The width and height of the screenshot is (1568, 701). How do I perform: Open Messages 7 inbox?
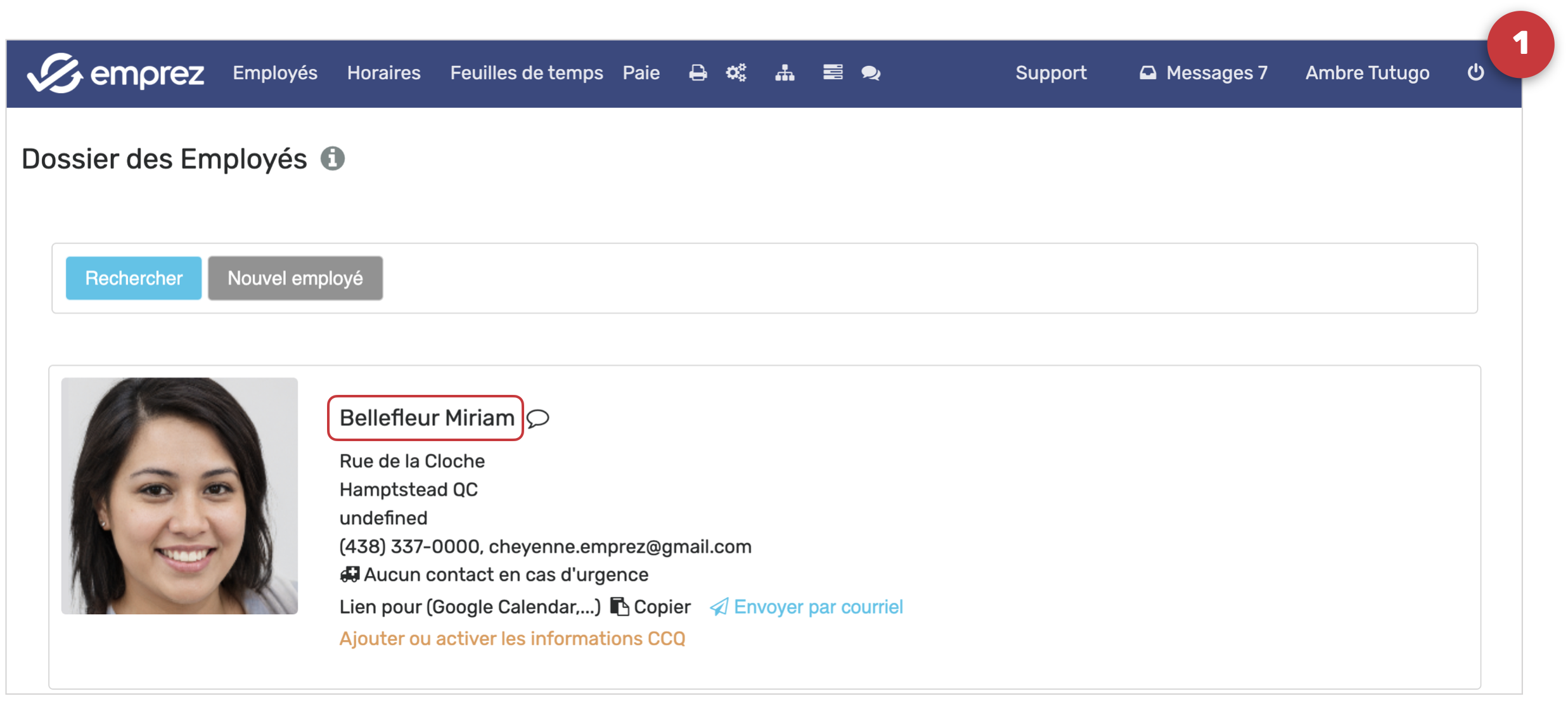pyautogui.click(x=1204, y=73)
